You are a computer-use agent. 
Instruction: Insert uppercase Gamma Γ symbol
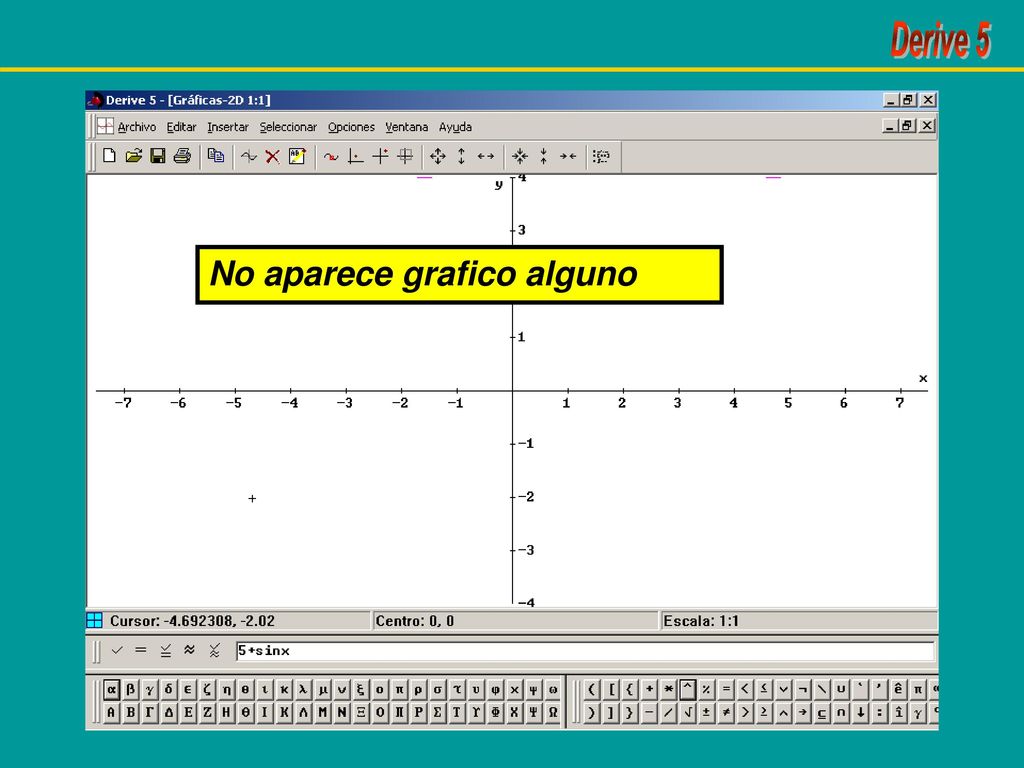(150, 712)
